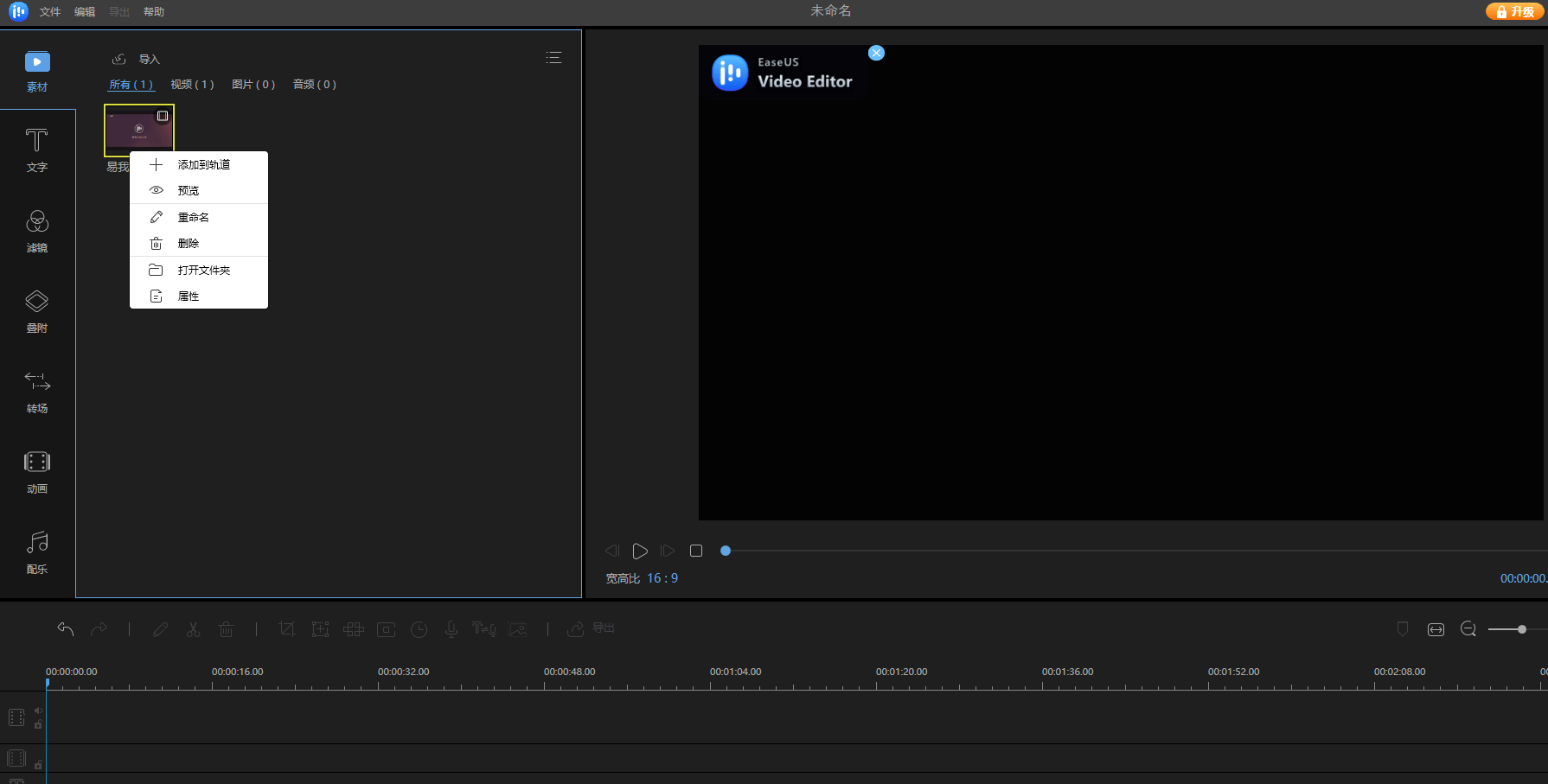1548x784 pixels.
Task: Mute the video track speaker icon
Action: (38, 711)
